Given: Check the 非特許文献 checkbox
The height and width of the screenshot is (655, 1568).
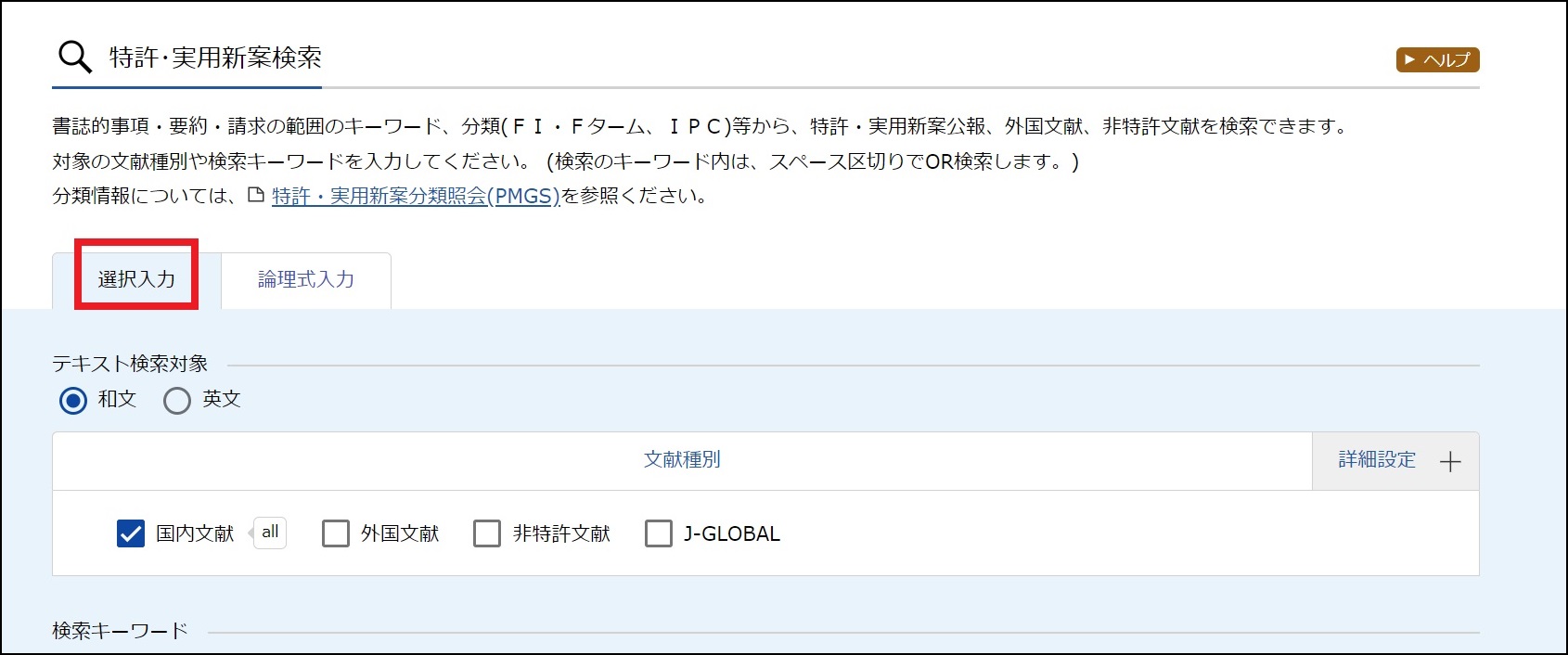Looking at the screenshot, I should click(x=487, y=533).
